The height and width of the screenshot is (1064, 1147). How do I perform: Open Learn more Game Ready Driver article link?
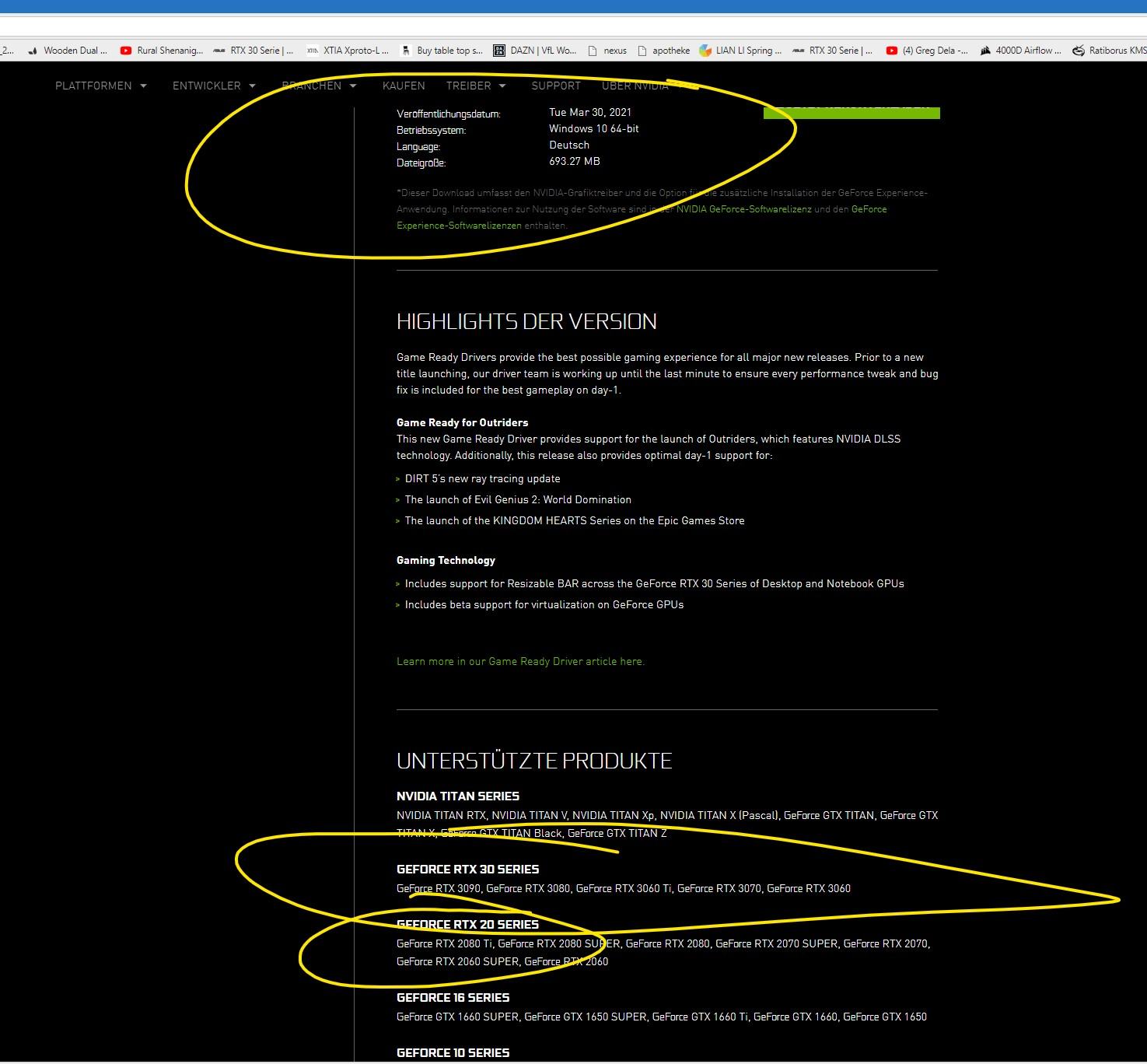click(520, 661)
